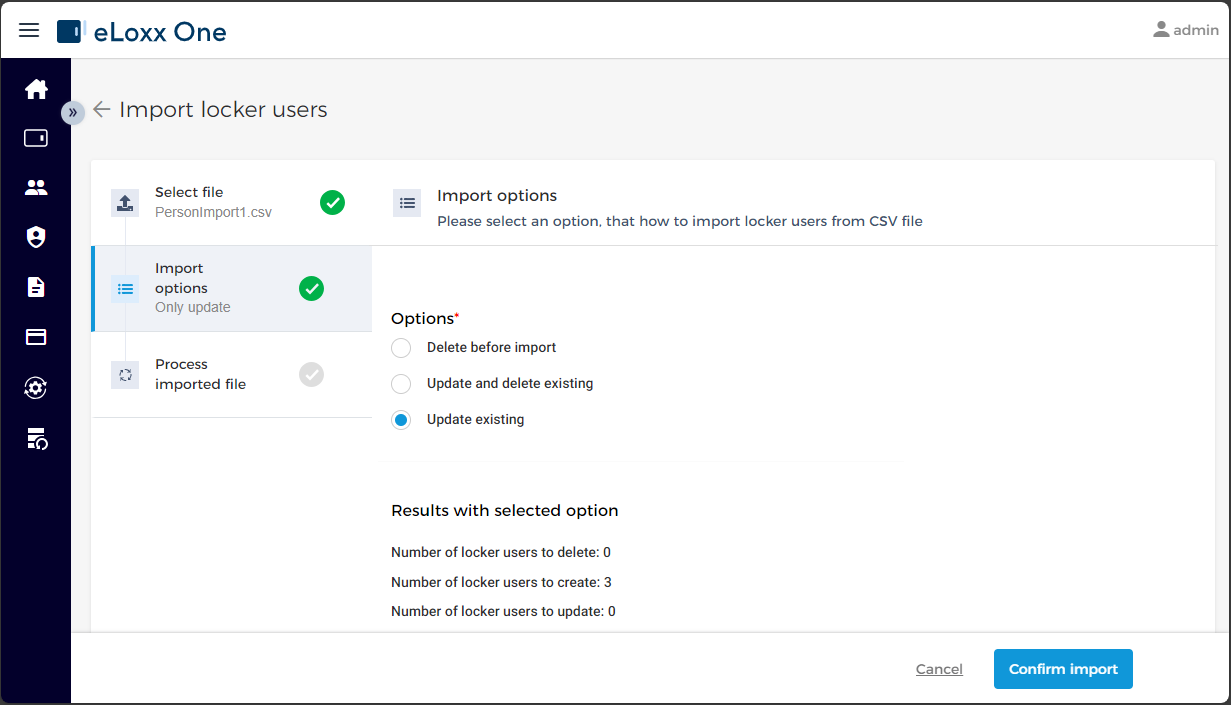Click Number of locker users to create

coord(501,582)
